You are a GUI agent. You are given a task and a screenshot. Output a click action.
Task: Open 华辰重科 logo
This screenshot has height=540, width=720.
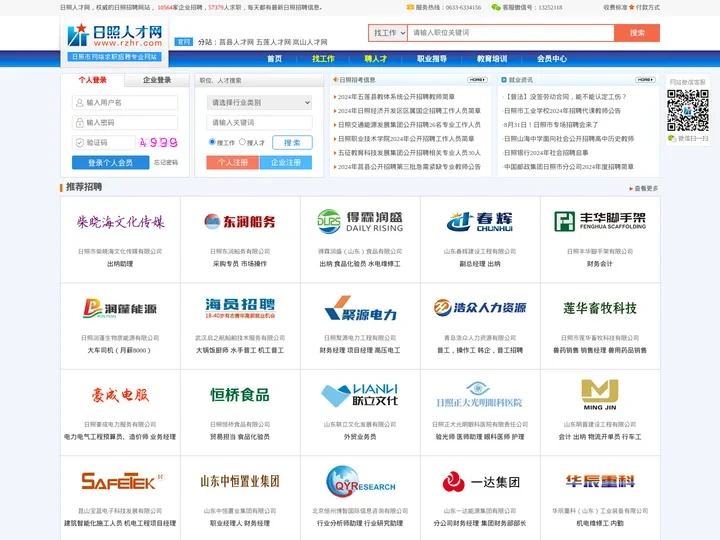click(600, 481)
